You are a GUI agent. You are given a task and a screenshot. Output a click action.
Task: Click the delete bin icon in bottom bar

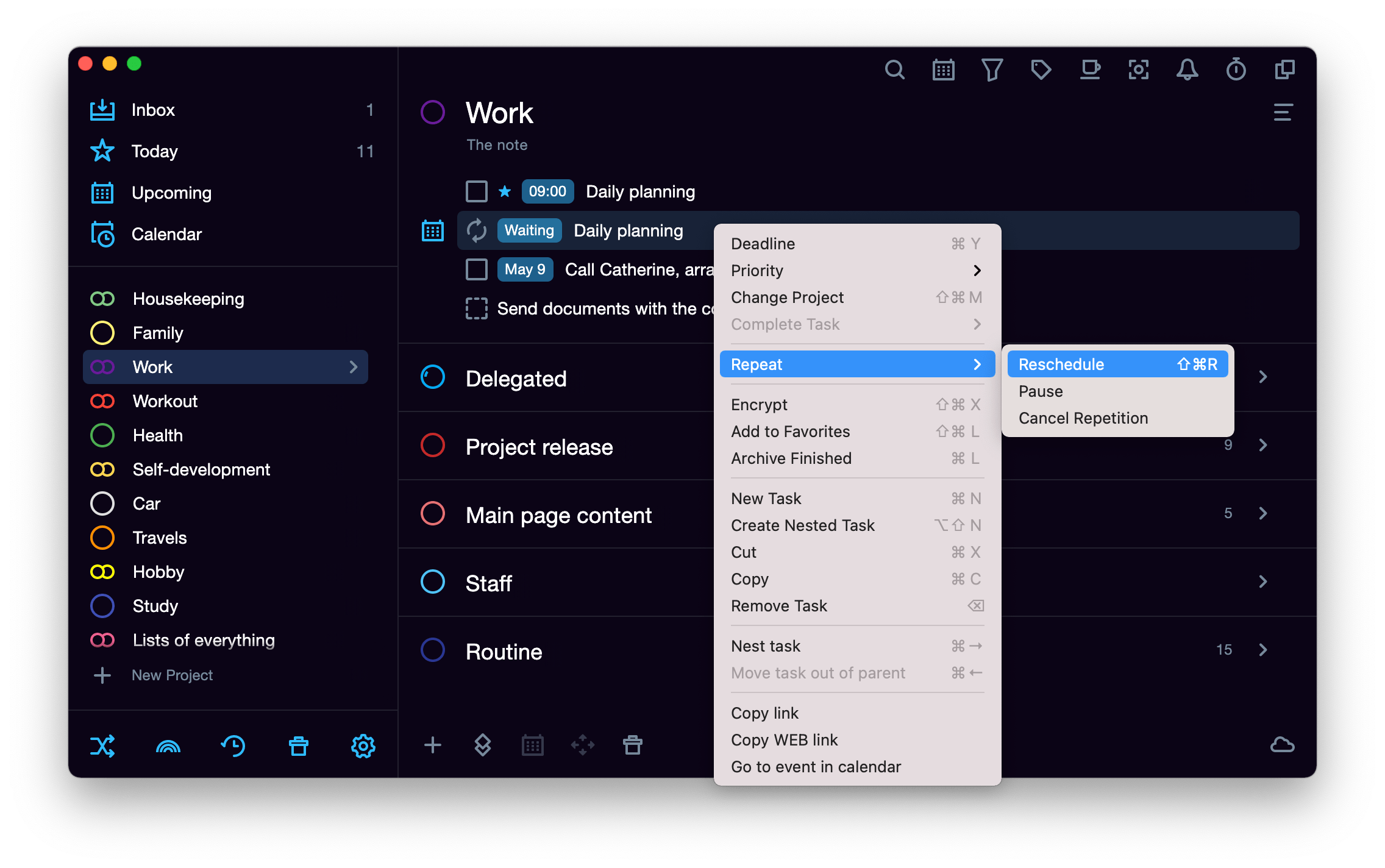632,745
